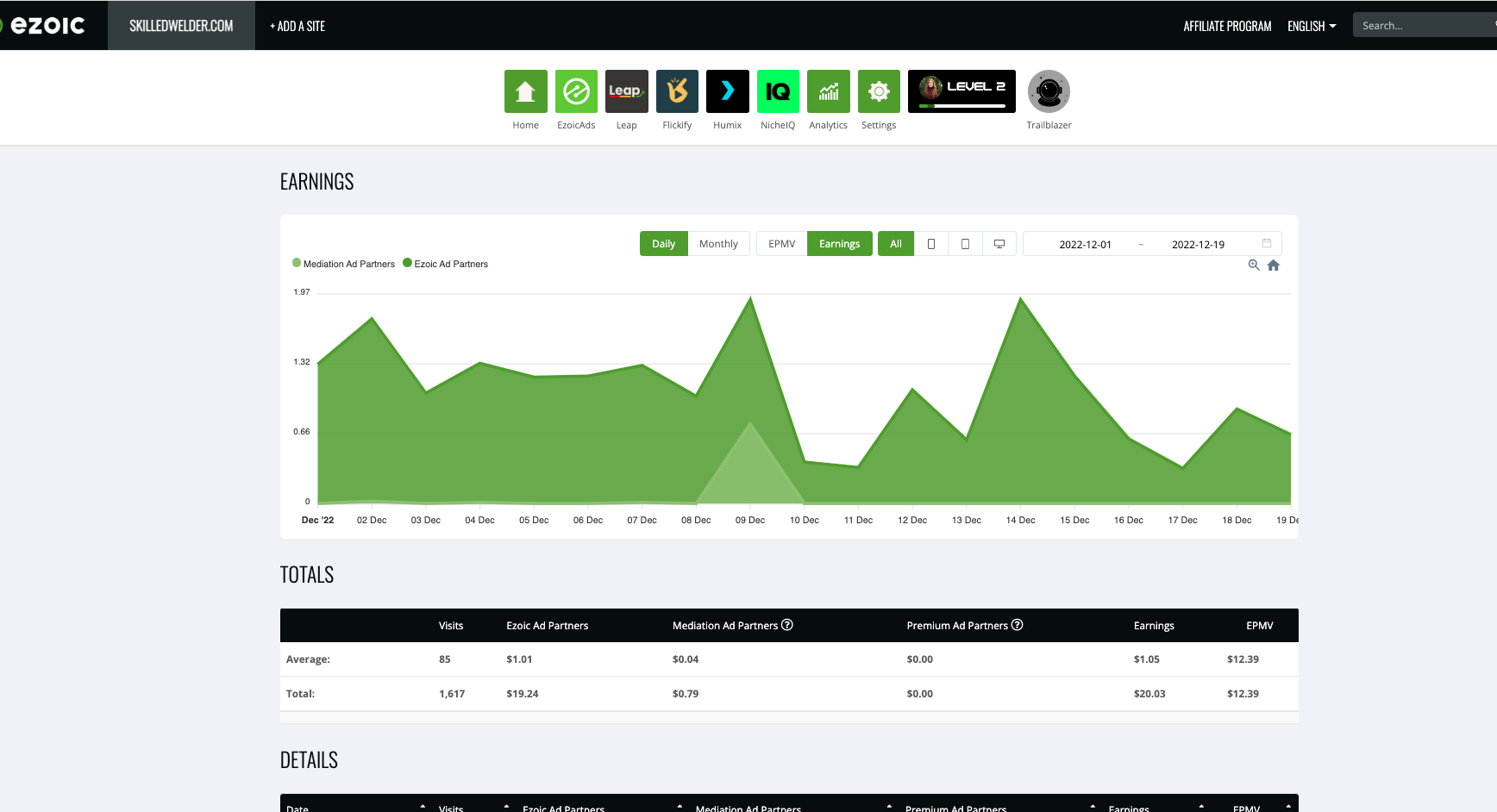This screenshot has width=1497, height=812.
Task: Open the Home dashboard icon
Action: tap(525, 91)
